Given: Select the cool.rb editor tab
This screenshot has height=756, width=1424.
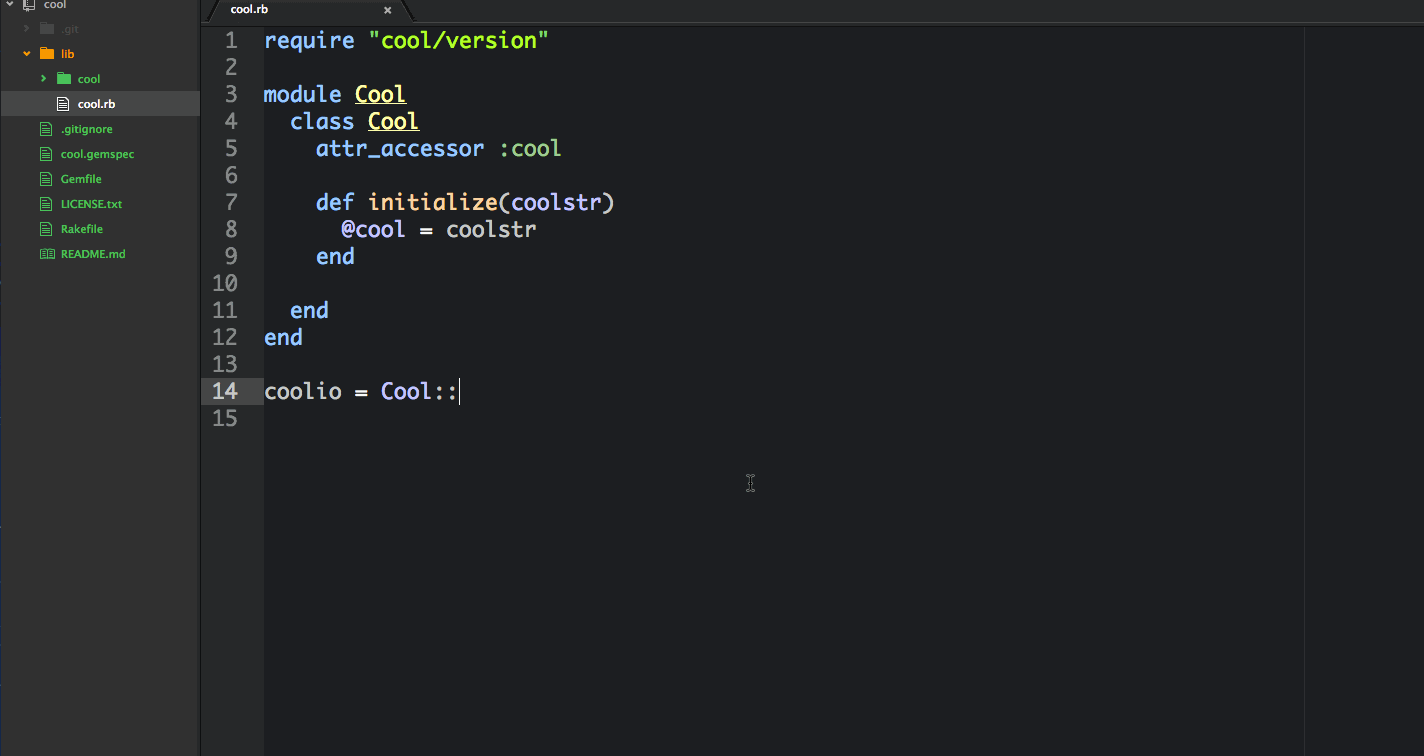Looking at the screenshot, I should [307, 10].
